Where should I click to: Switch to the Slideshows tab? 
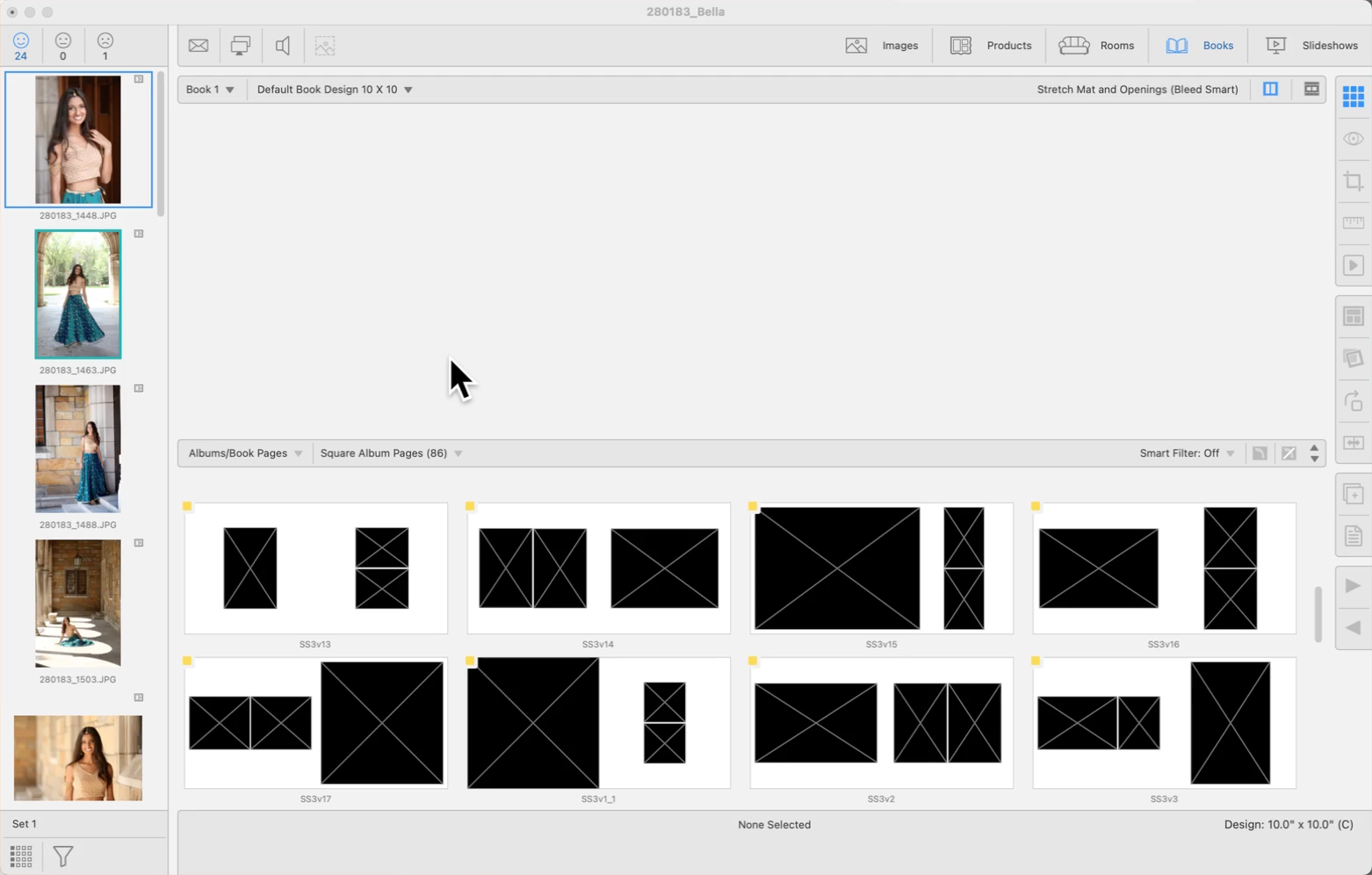[x=1311, y=46]
